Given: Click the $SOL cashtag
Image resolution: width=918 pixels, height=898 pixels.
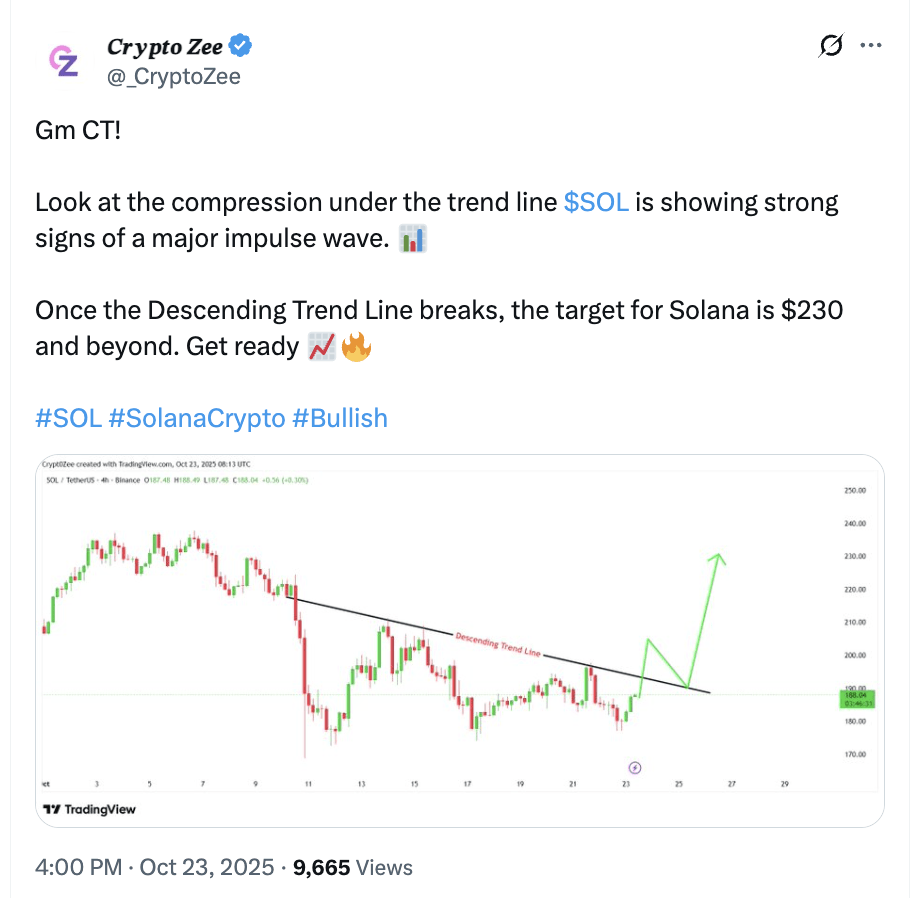Looking at the screenshot, I should point(596,202).
